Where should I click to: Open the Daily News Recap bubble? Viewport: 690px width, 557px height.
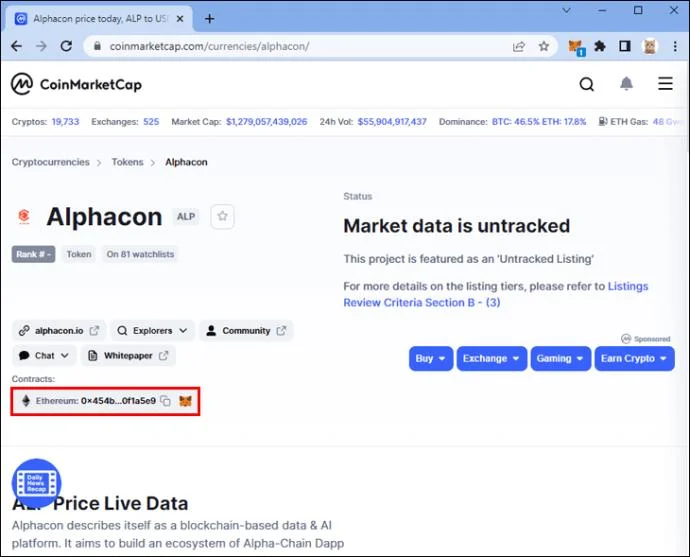pos(37,483)
